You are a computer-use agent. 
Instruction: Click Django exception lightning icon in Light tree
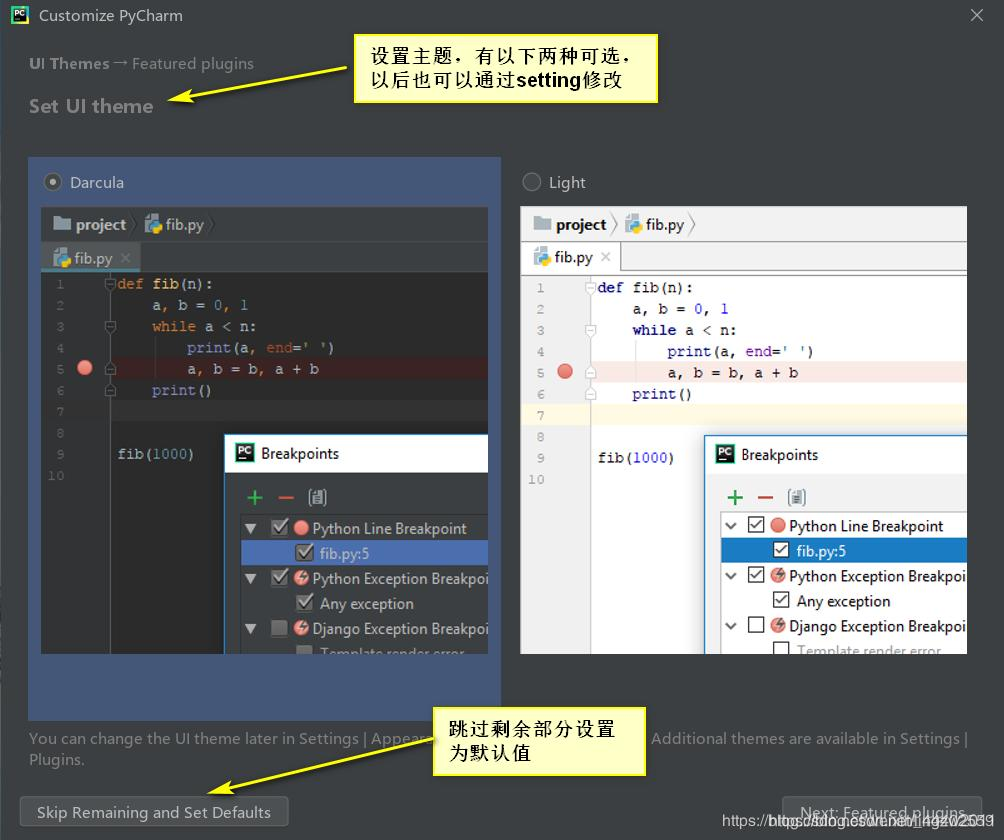click(778, 626)
